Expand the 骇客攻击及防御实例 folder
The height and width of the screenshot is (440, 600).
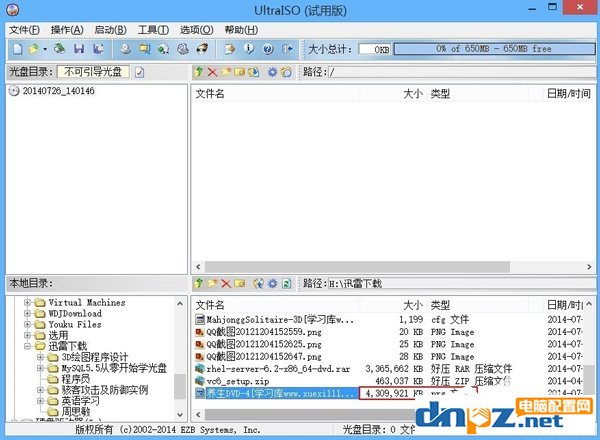click(40, 390)
